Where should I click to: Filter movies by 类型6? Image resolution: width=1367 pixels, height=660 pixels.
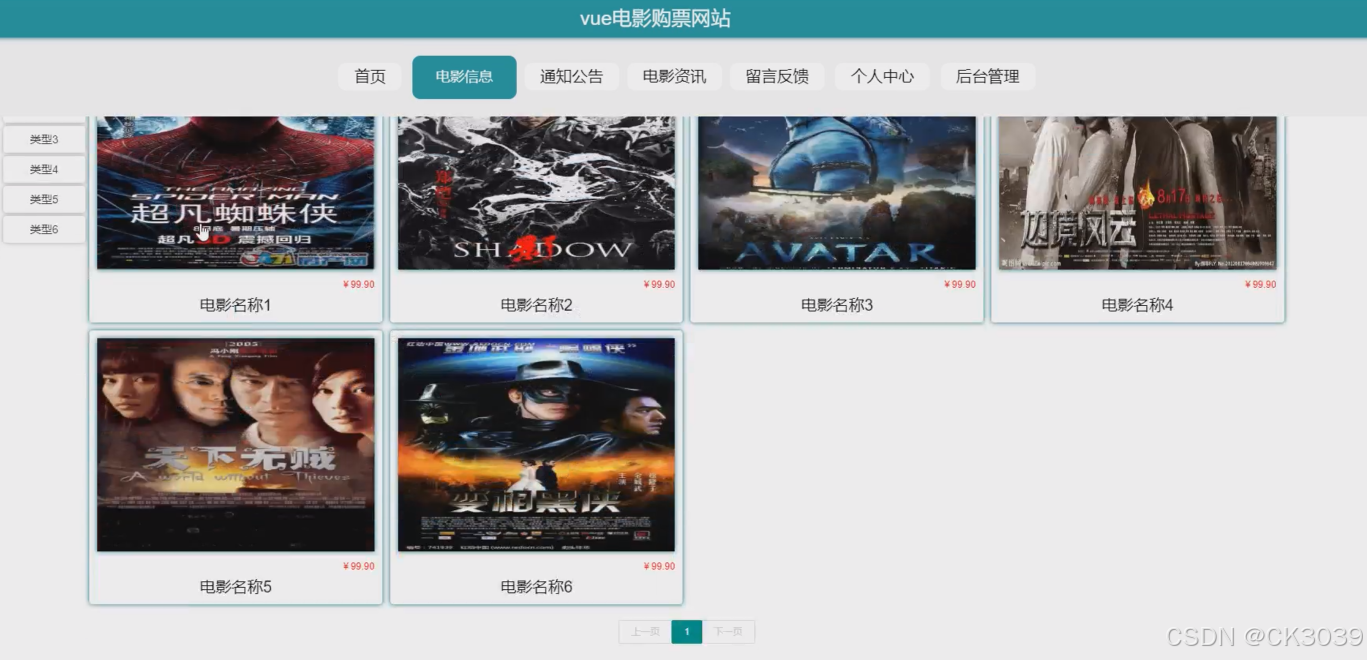[x=44, y=230]
